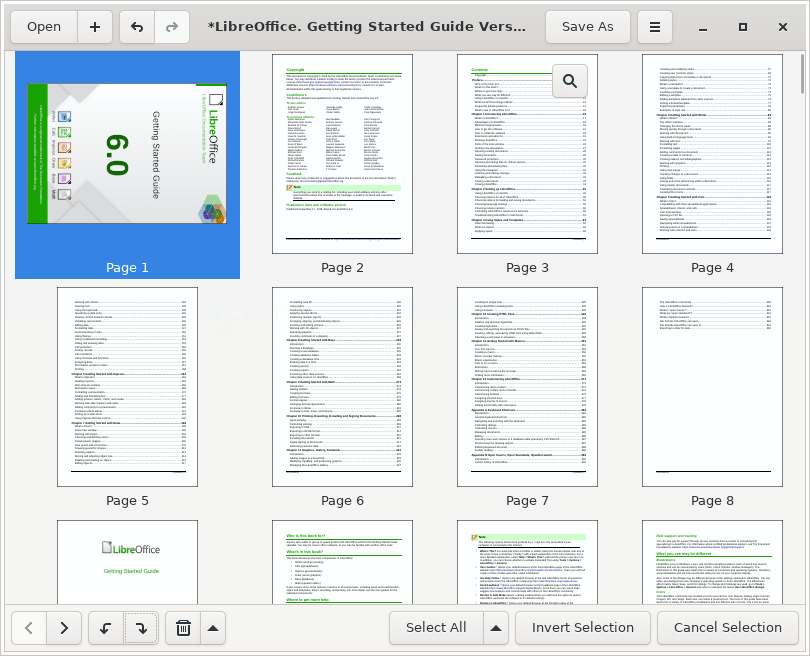Go to next page arrow
Viewport: 810px width, 656px height.
(x=64, y=628)
